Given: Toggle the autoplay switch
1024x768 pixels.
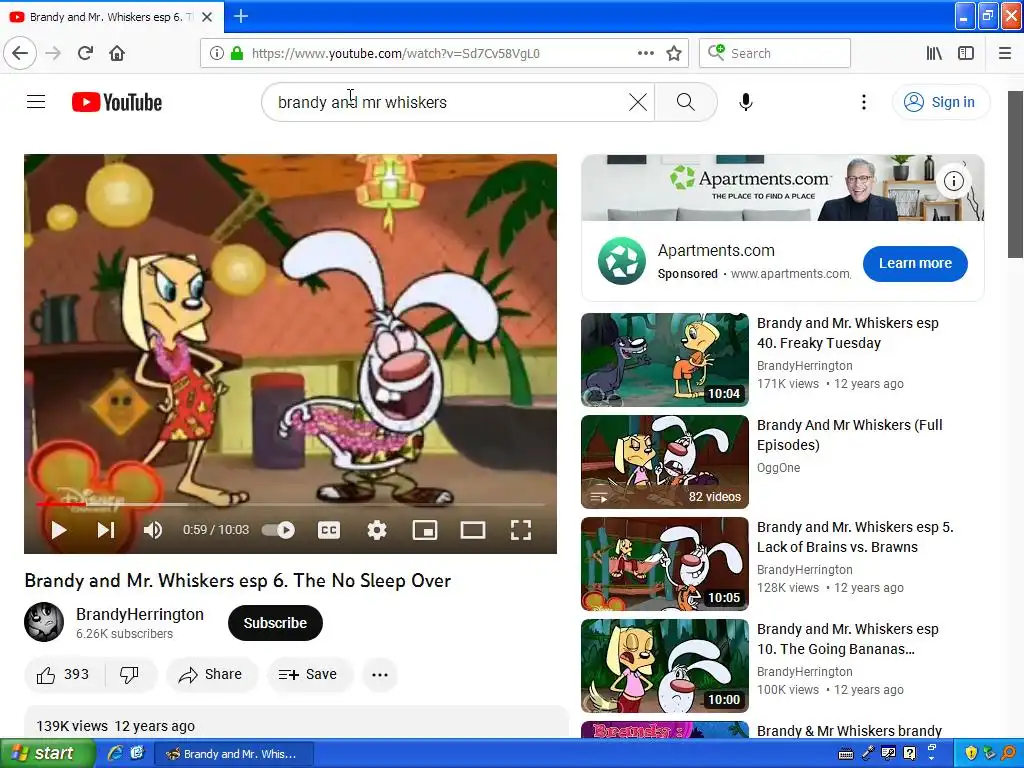Looking at the screenshot, I should 279,530.
